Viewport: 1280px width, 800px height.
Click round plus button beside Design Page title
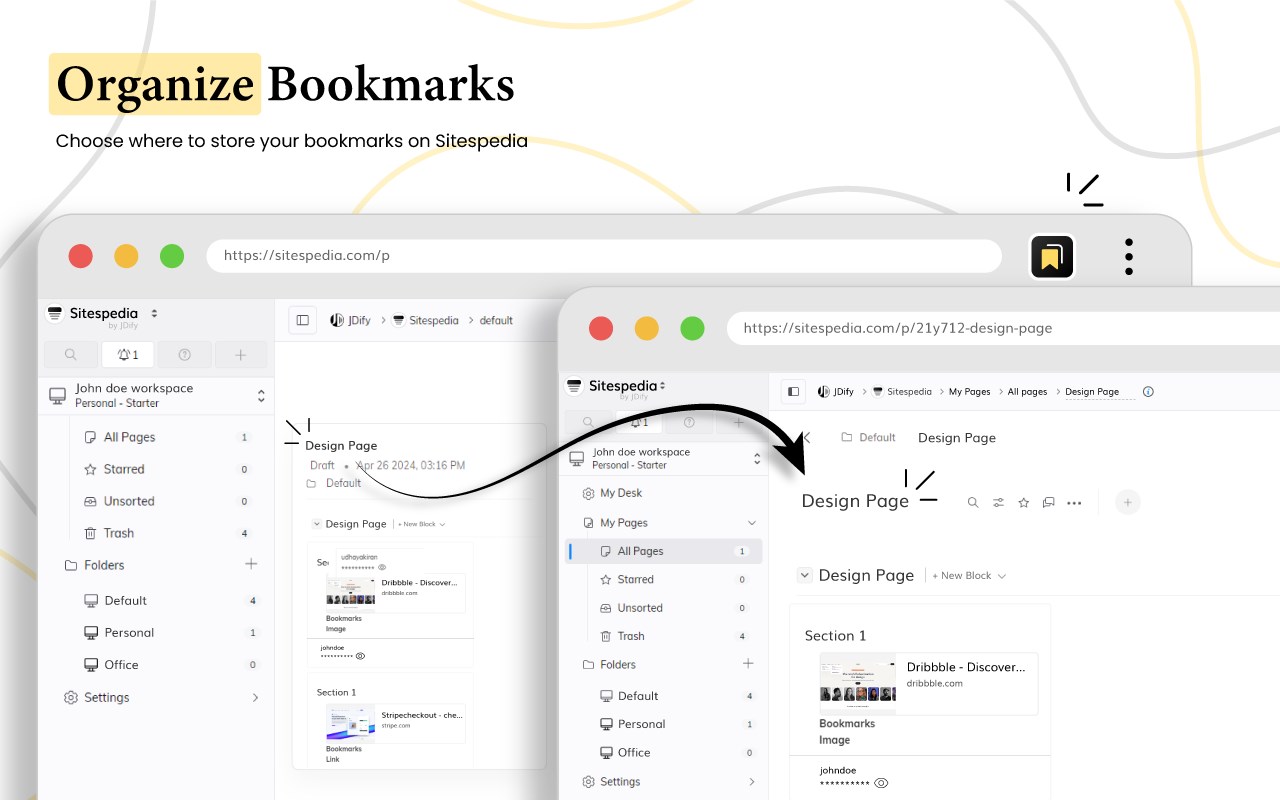[x=1127, y=502]
